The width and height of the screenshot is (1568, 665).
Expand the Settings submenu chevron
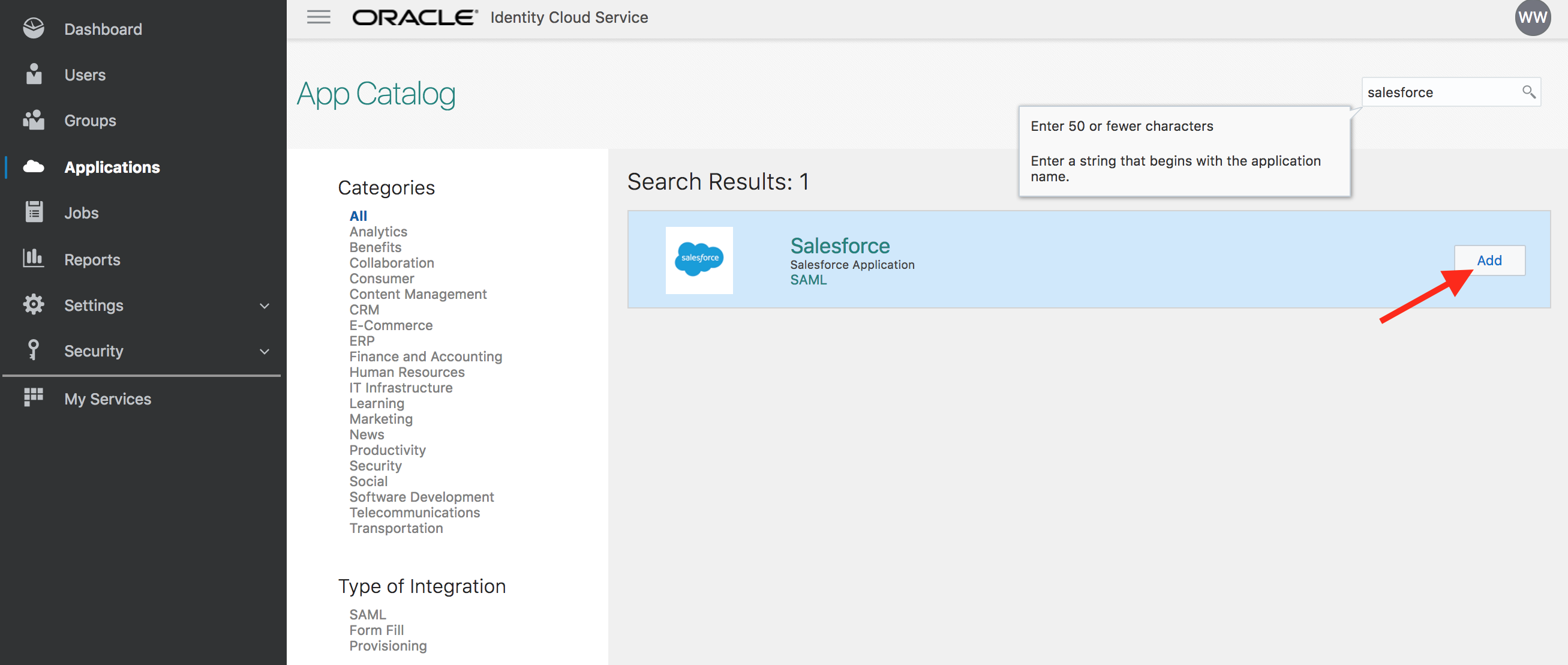coord(264,305)
